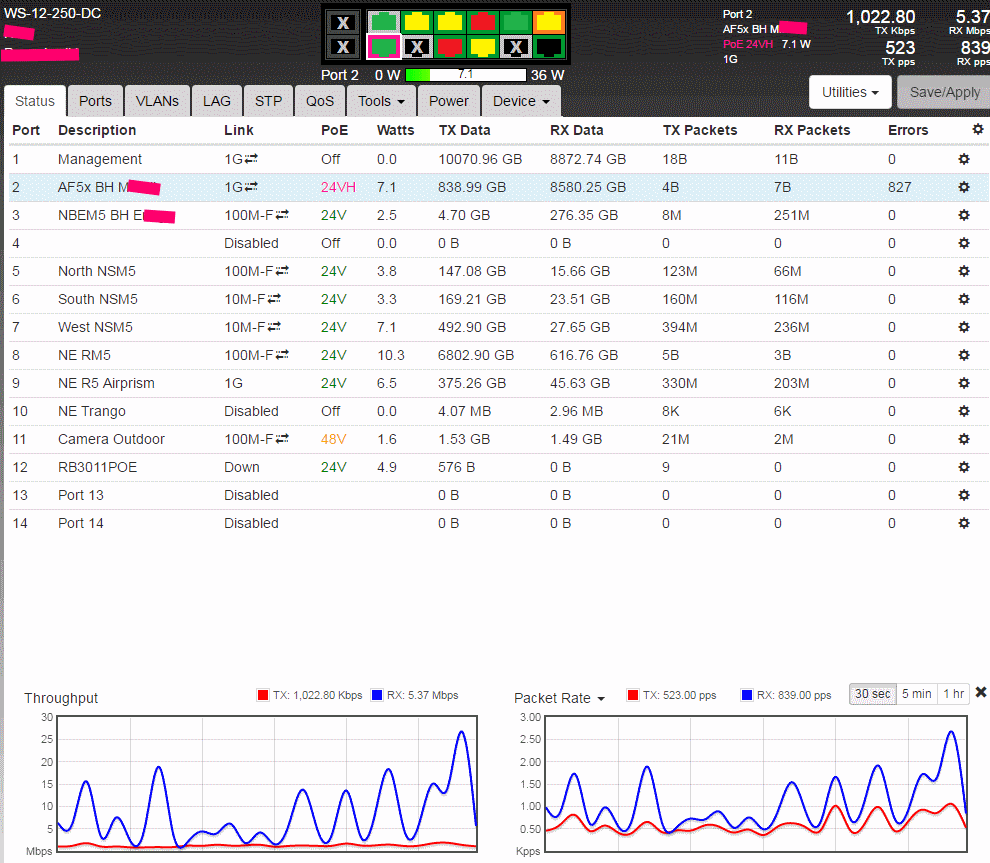The height and width of the screenshot is (863, 990).
Task: Set the graph time range to 1 hr
Action: 953,694
